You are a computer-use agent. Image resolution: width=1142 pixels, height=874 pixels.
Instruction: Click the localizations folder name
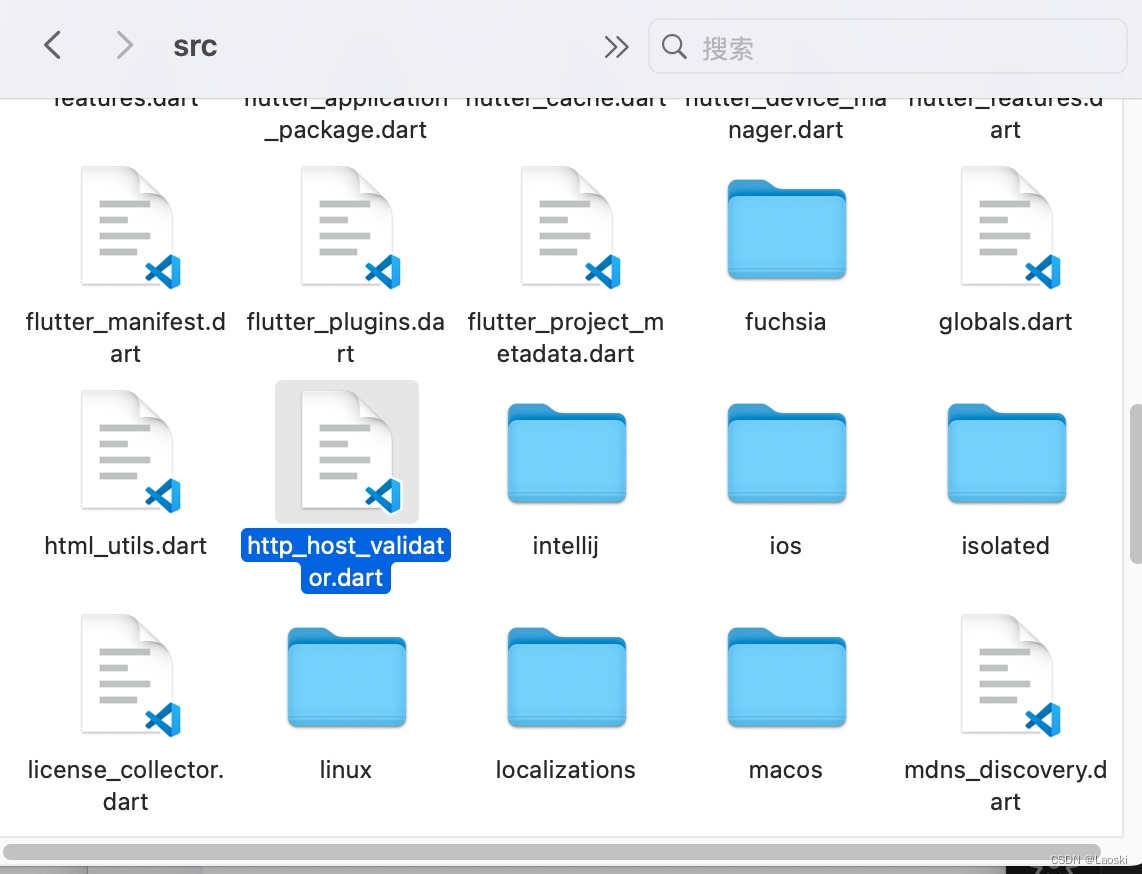pyautogui.click(x=565, y=770)
